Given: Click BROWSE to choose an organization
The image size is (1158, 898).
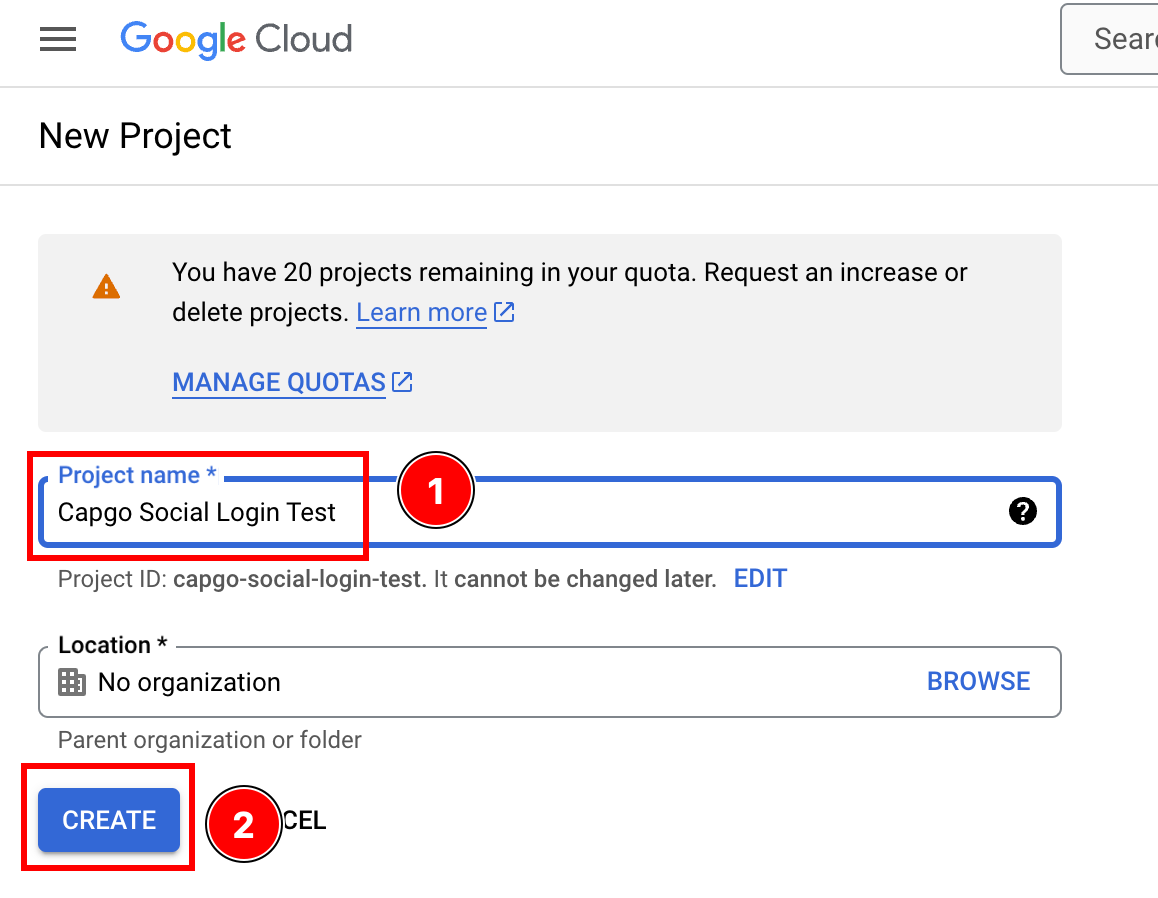Looking at the screenshot, I should pos(978,681).
